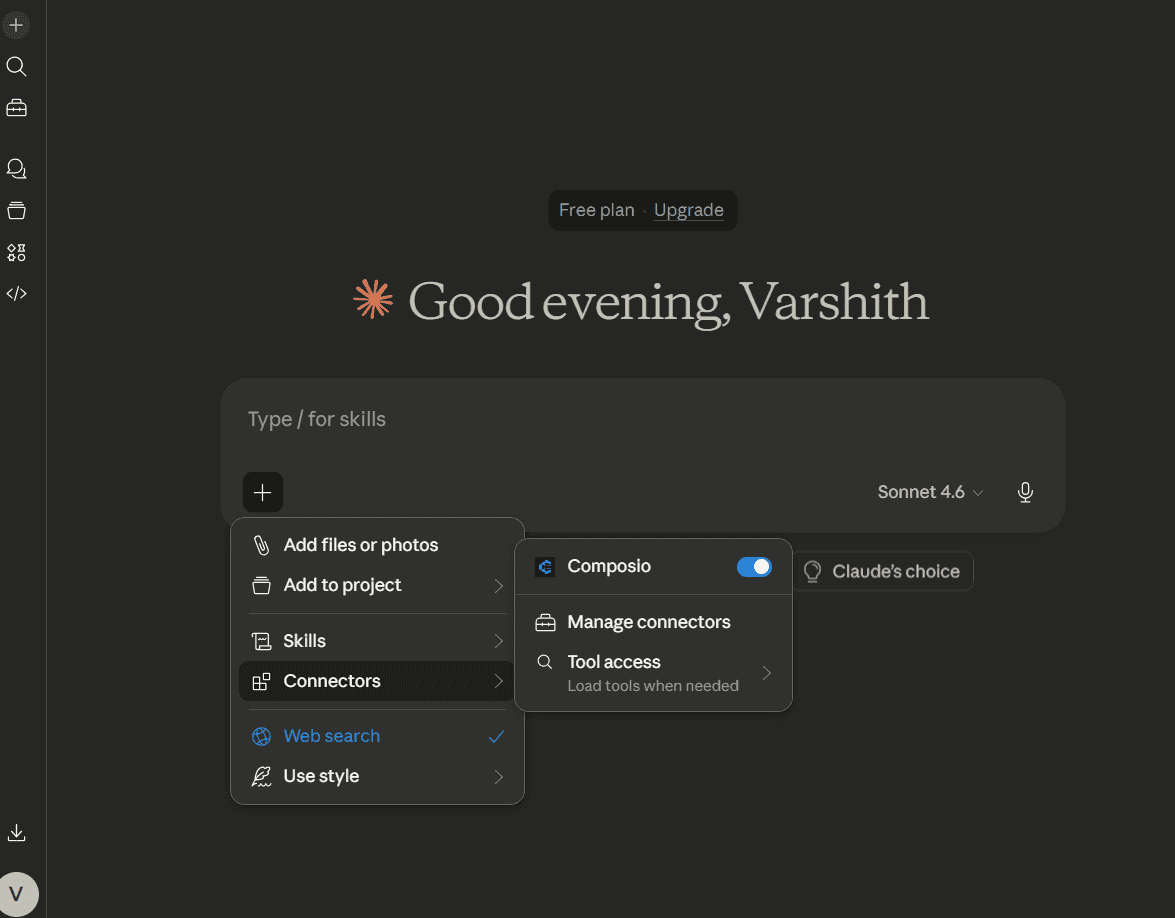Expand the Skills submenu
Viewport: 1175px width, 918px height.
[x=377, y=641]
